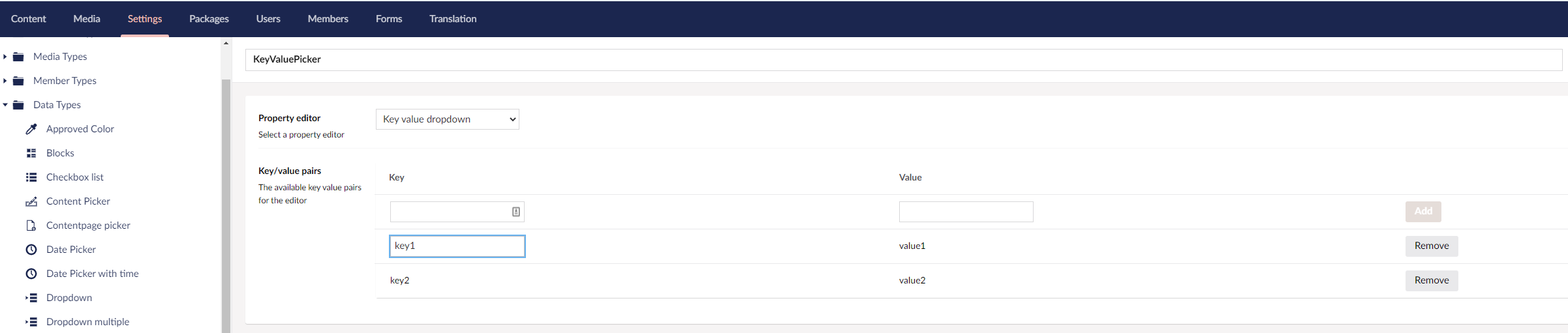
Task: Remove the key2 value2 pair
Action: click(1432, 280)
